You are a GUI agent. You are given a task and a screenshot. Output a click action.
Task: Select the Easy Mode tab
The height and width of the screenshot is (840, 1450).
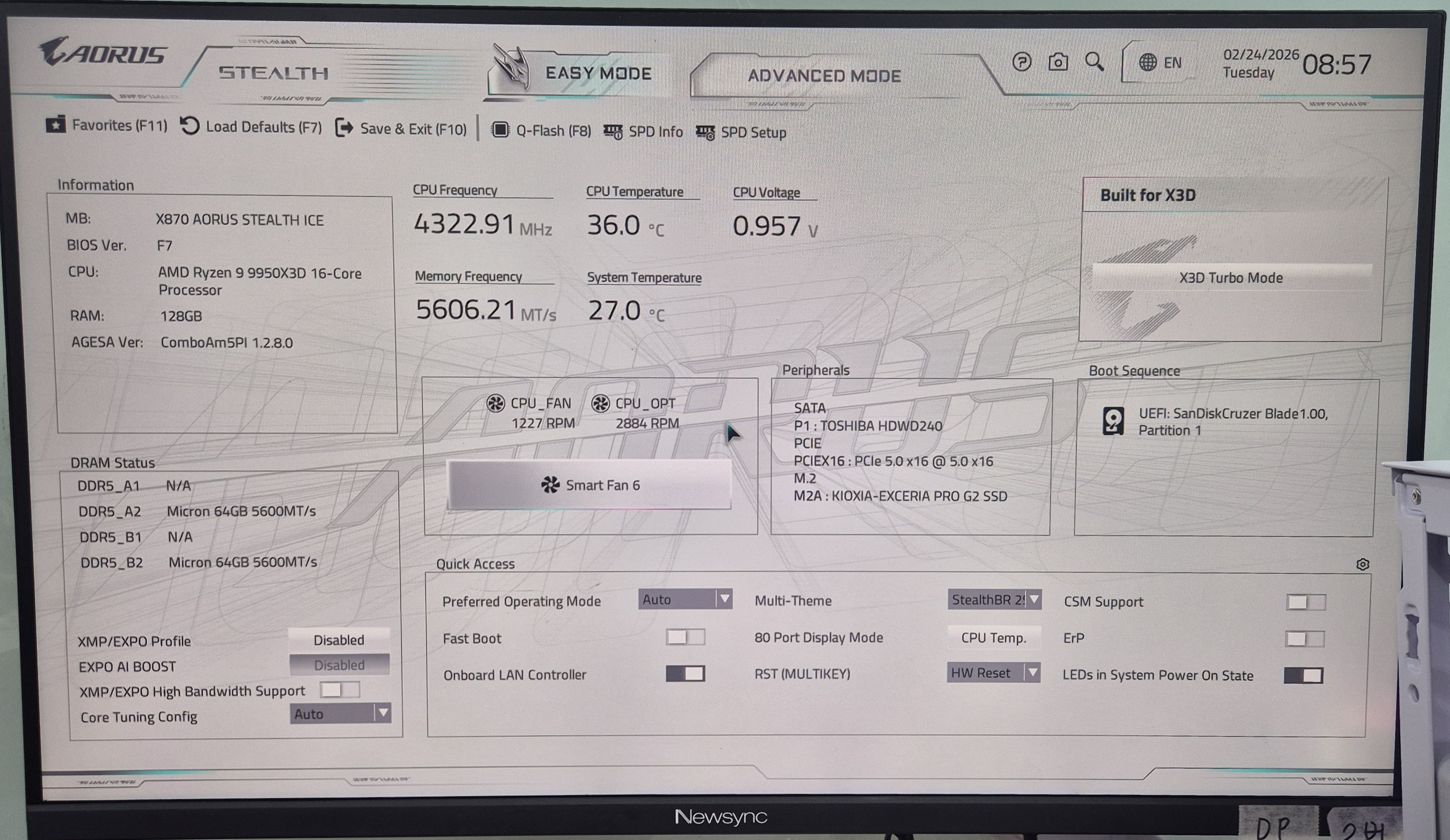tap(598, 74)
